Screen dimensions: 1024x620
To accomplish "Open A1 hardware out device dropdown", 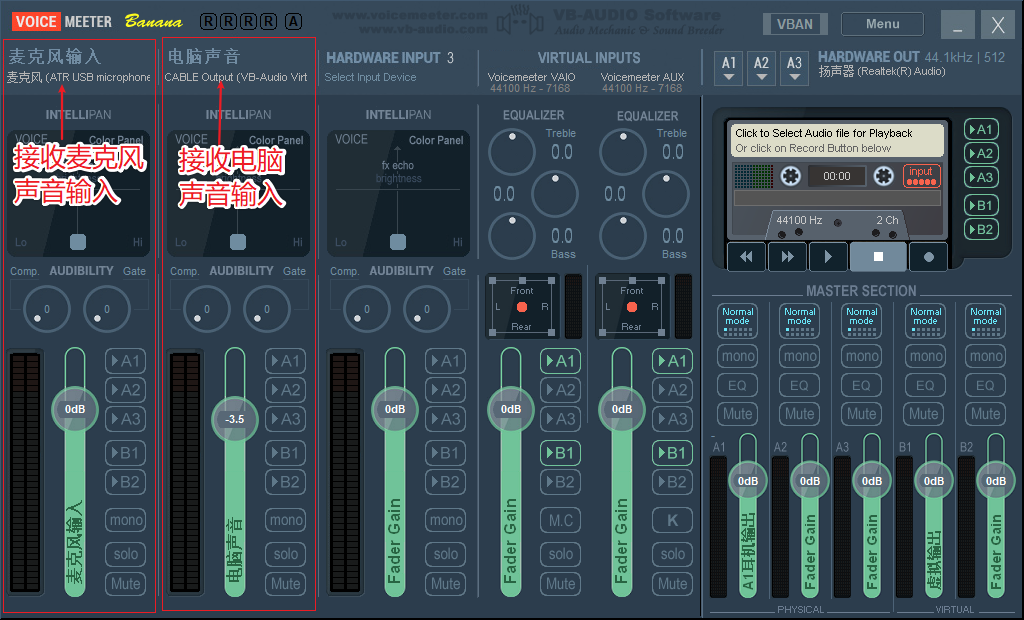I will (729, 69).
